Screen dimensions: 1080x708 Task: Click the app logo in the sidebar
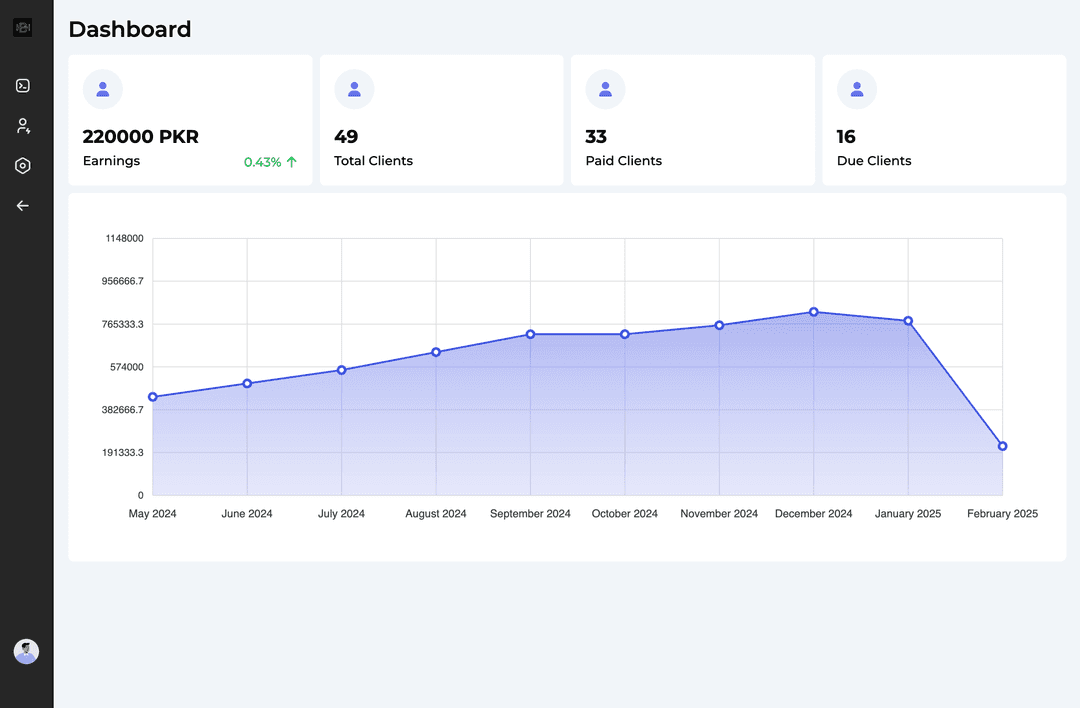pyautogui.click(x=22, y=28)
